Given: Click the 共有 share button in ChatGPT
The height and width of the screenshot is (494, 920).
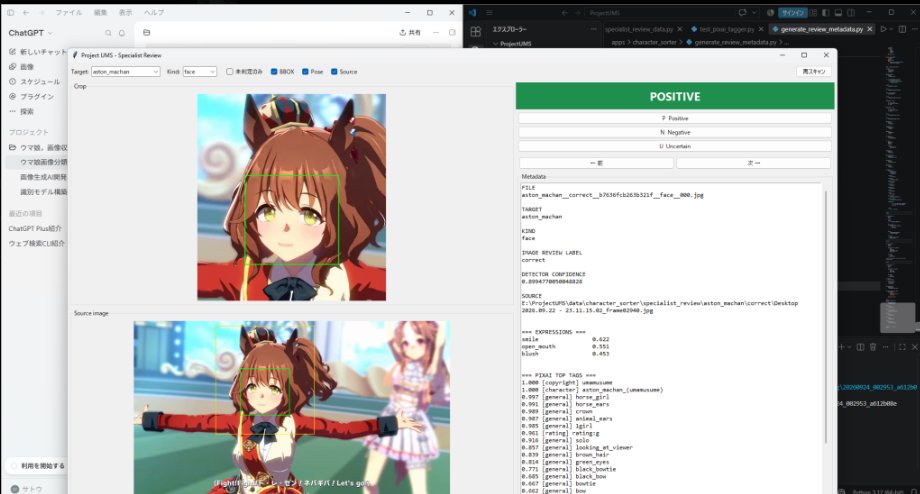Looking at the screenshot, I should 410,32.
